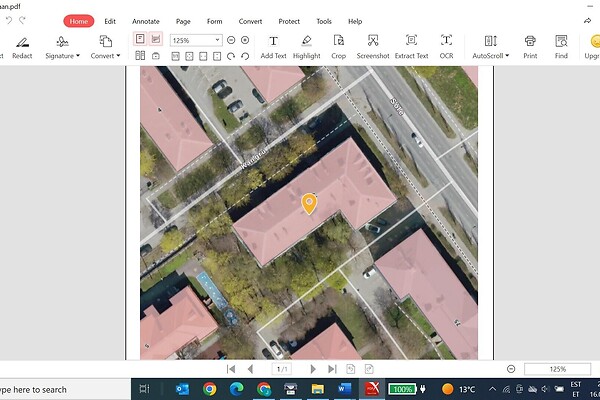Click the Add Text tool
The image size is (600, 400).
273,46
